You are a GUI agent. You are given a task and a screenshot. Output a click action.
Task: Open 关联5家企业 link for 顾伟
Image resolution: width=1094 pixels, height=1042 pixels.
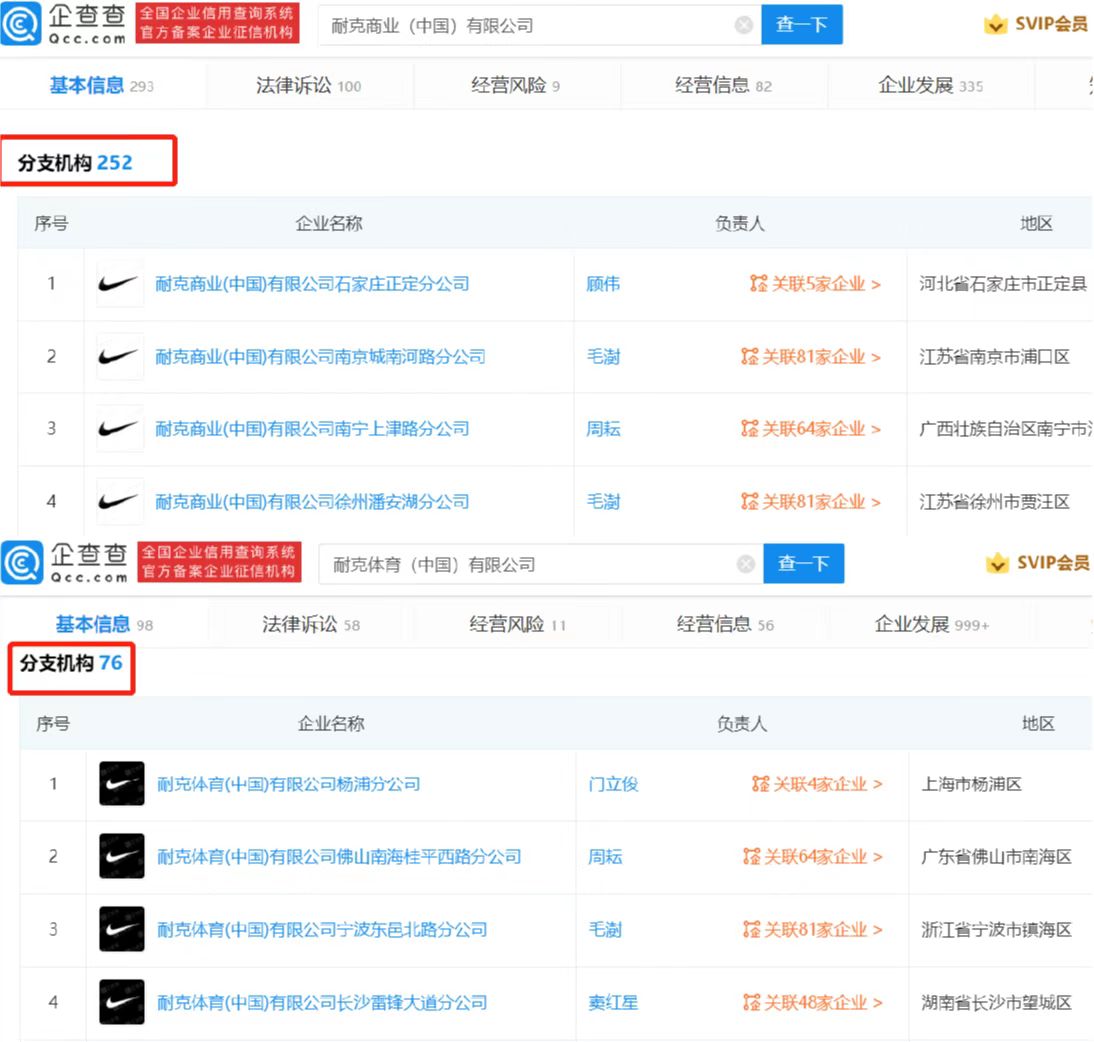[x=825, y=284]
